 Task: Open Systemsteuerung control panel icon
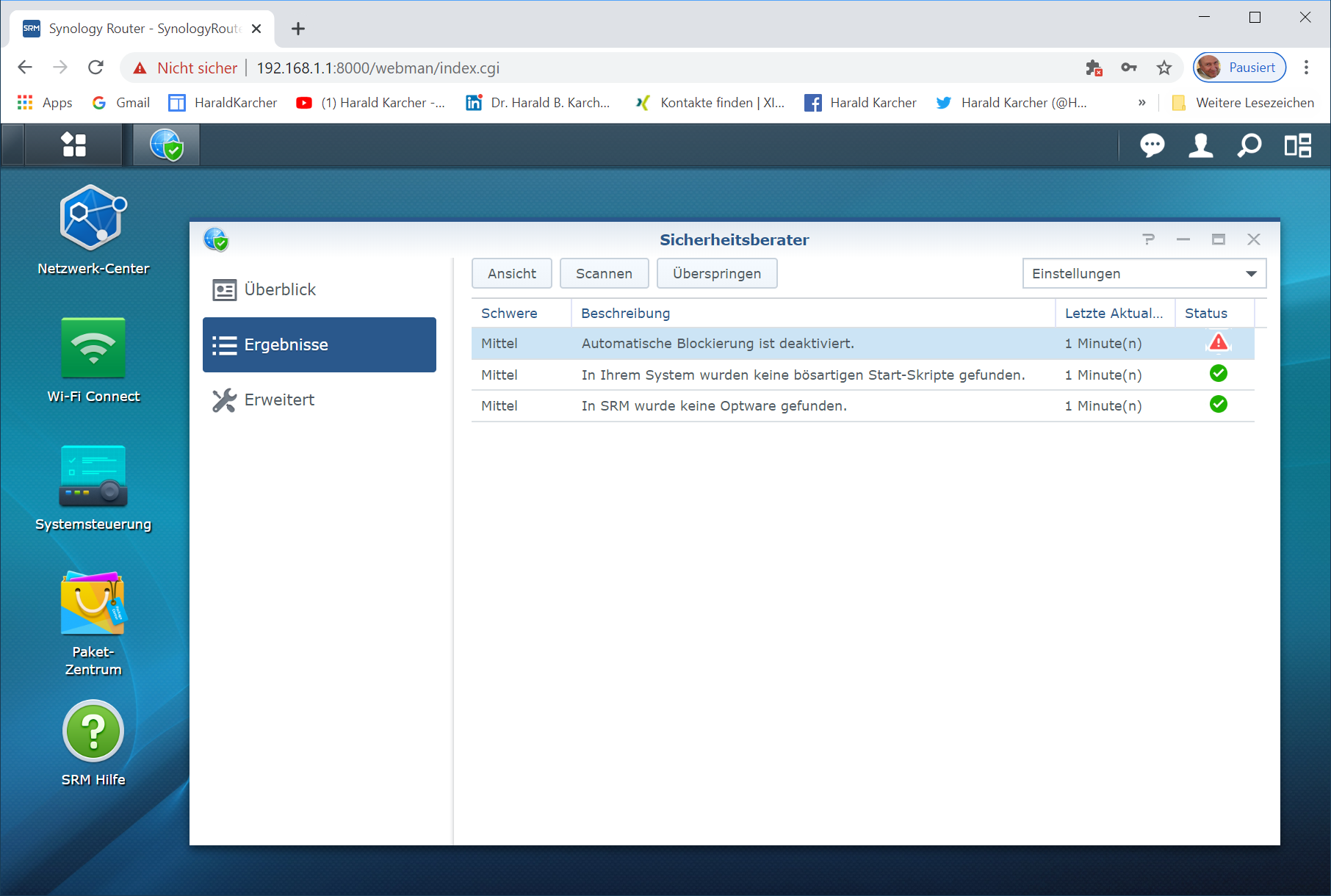(x=93, y=476)
